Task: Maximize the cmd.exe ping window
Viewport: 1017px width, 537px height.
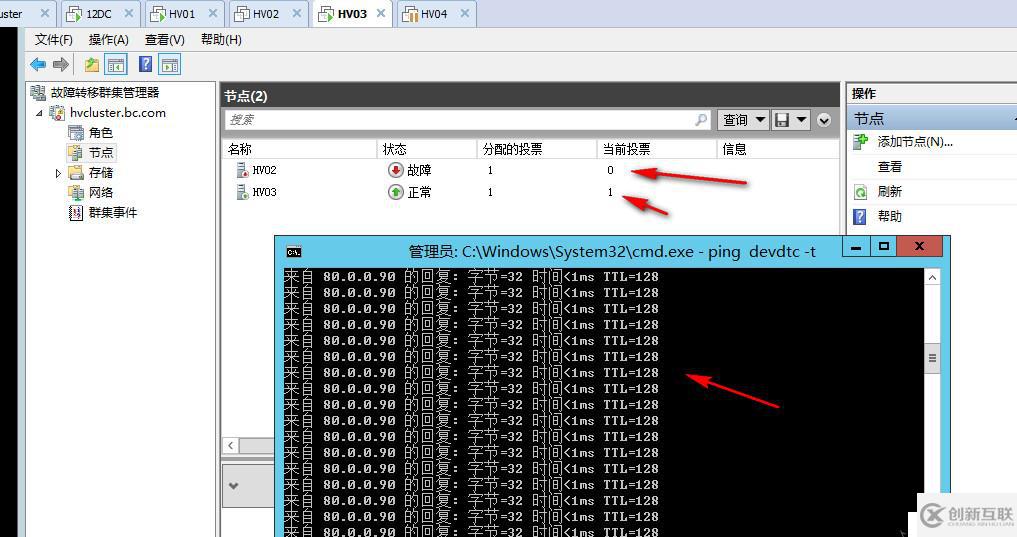Action: (883, 246)
